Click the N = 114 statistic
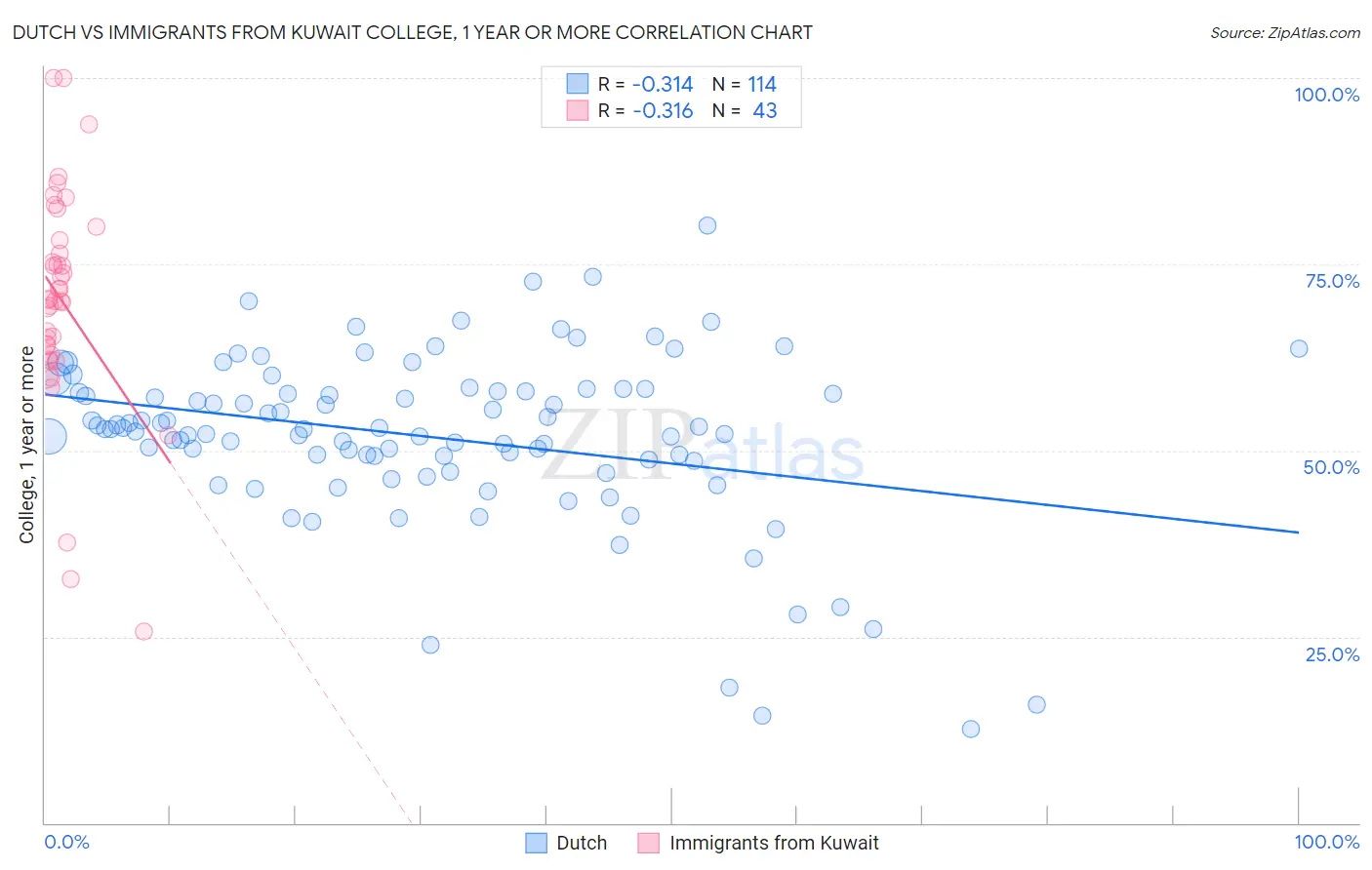The image size is (1372, 870). 745,84
